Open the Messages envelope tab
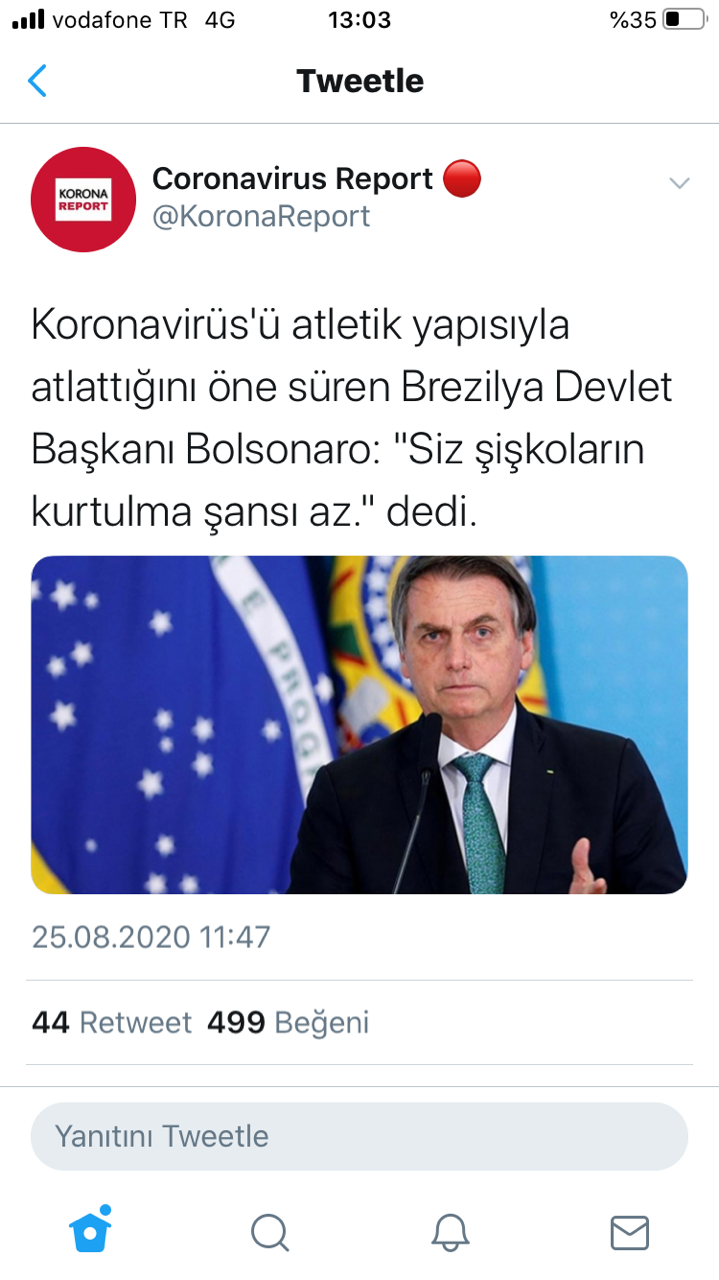 629,1232
